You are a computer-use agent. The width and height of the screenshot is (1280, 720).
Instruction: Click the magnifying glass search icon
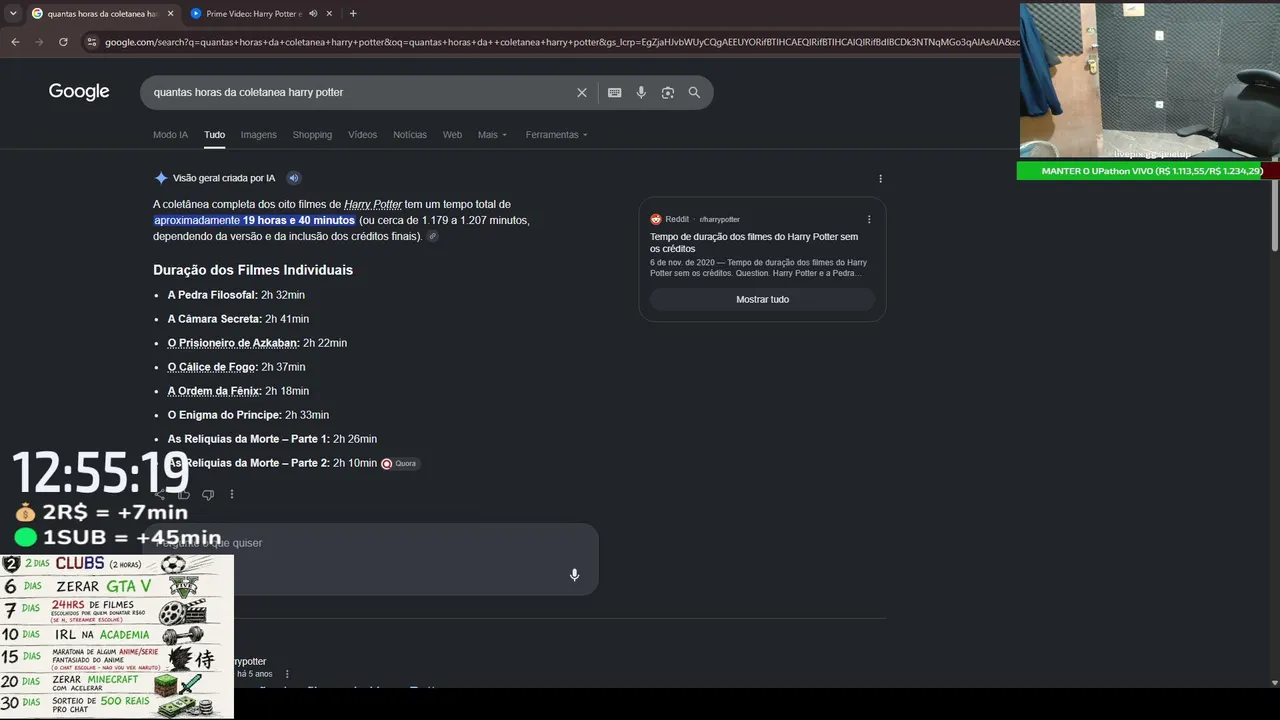point(694,93)
